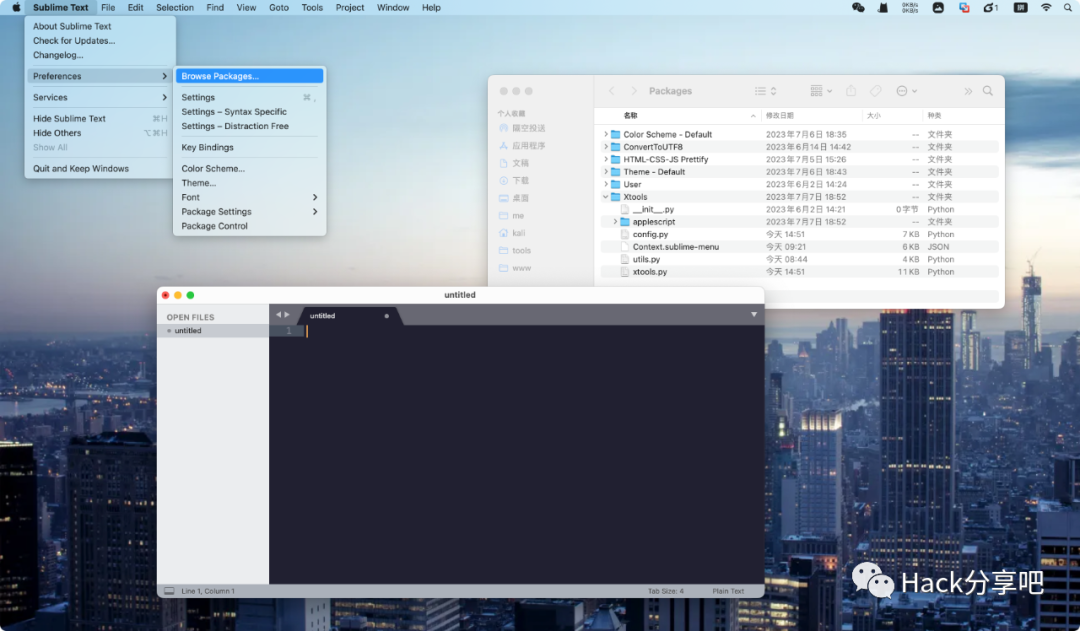Choose Theme... in Preferences submenu
The height and width of the screenshot is (631, 1080).
249,183
